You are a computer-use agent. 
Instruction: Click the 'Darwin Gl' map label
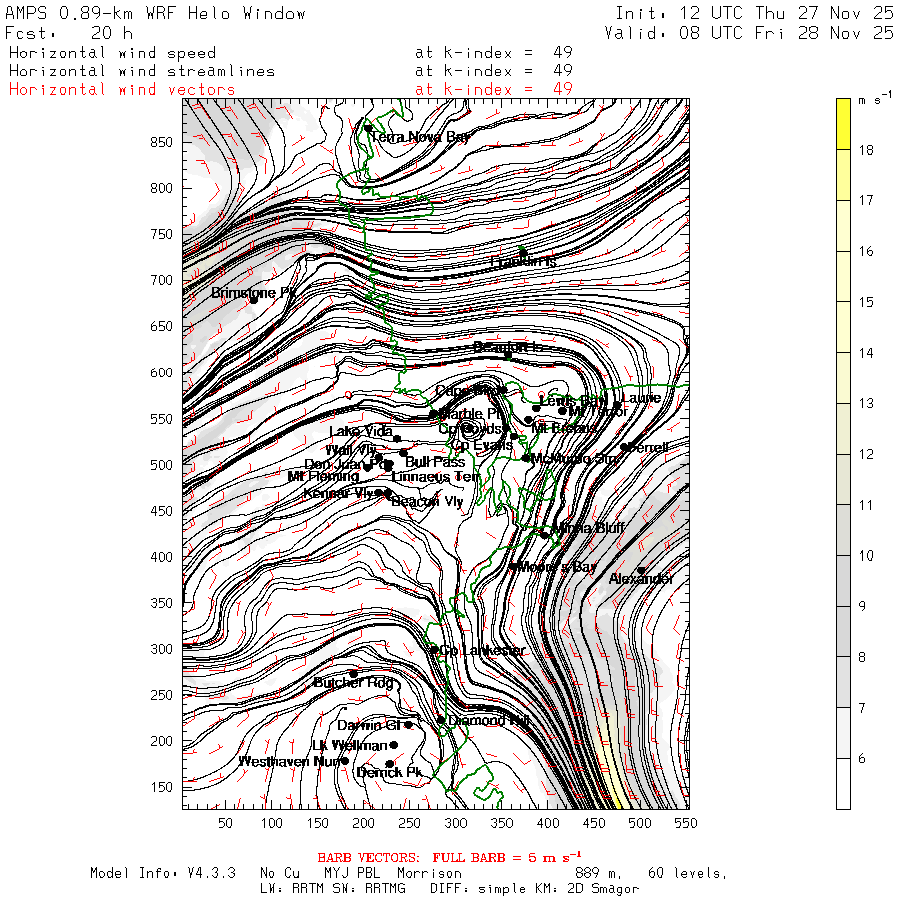pos(368,725)
